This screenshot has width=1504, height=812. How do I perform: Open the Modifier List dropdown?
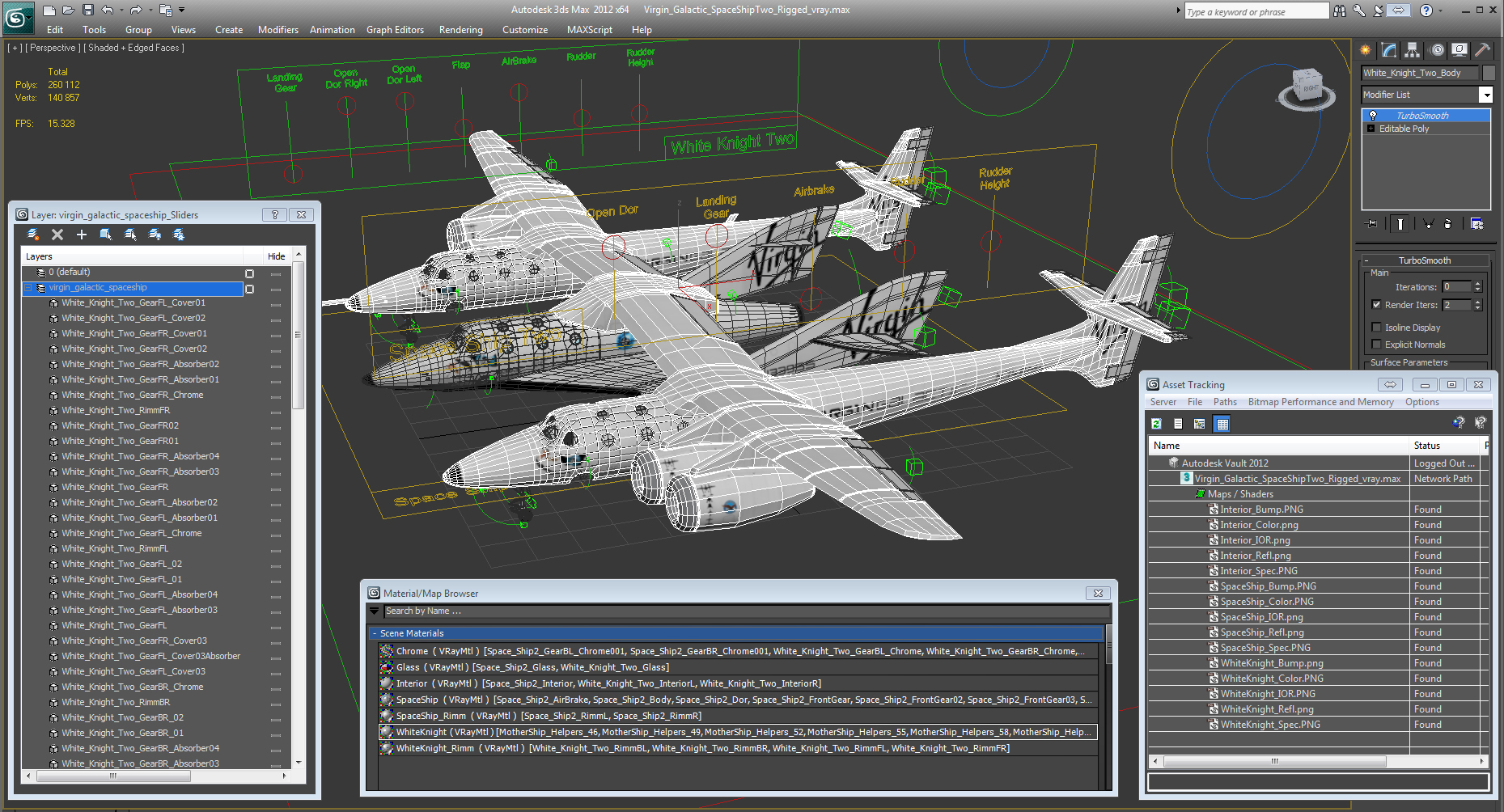[x=1485, y=95]
